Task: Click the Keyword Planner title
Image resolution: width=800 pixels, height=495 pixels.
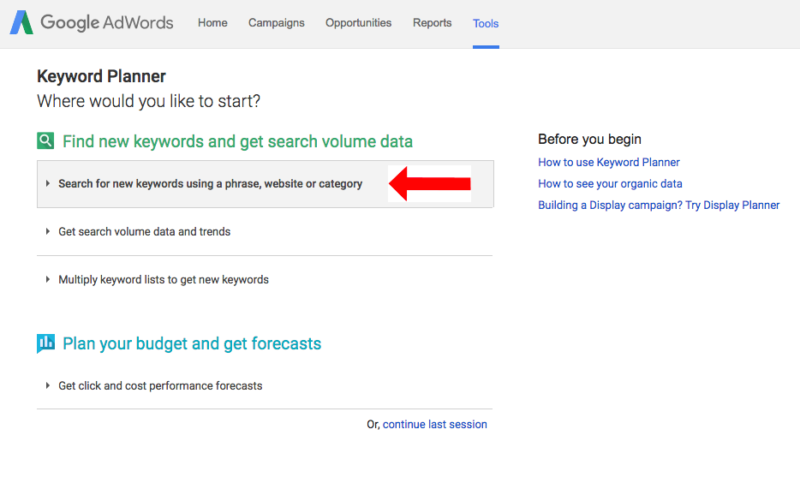Action: pyautogui.click(x=101, y=76)
